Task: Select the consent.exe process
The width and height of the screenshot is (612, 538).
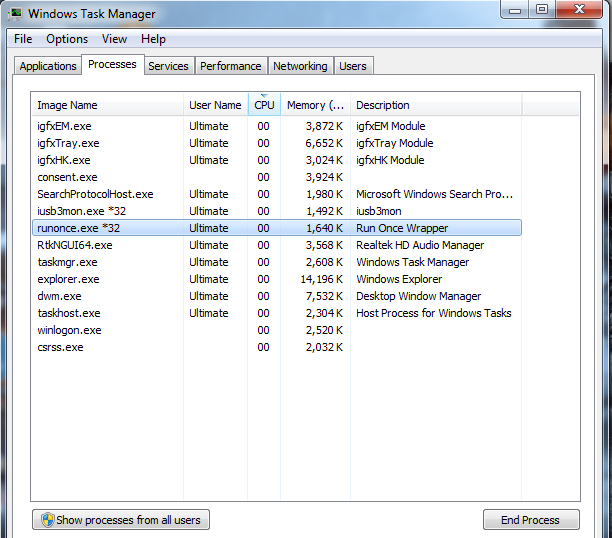Action: (277, 177)
